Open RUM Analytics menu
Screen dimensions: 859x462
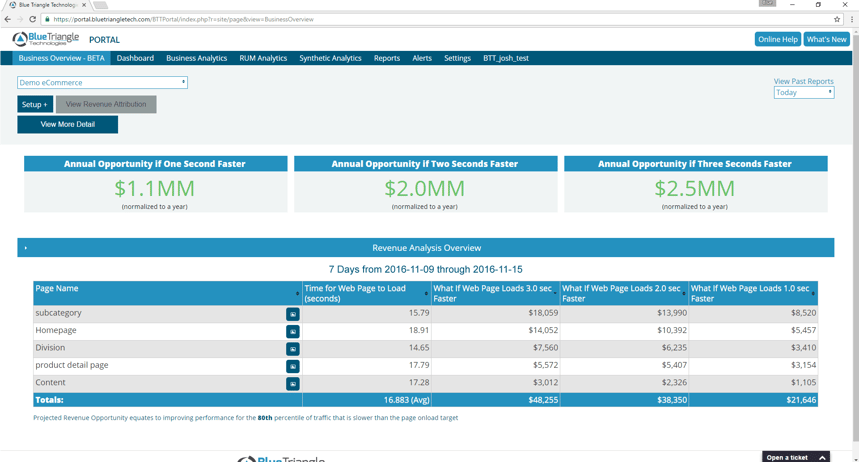click(x=263, y=58)
